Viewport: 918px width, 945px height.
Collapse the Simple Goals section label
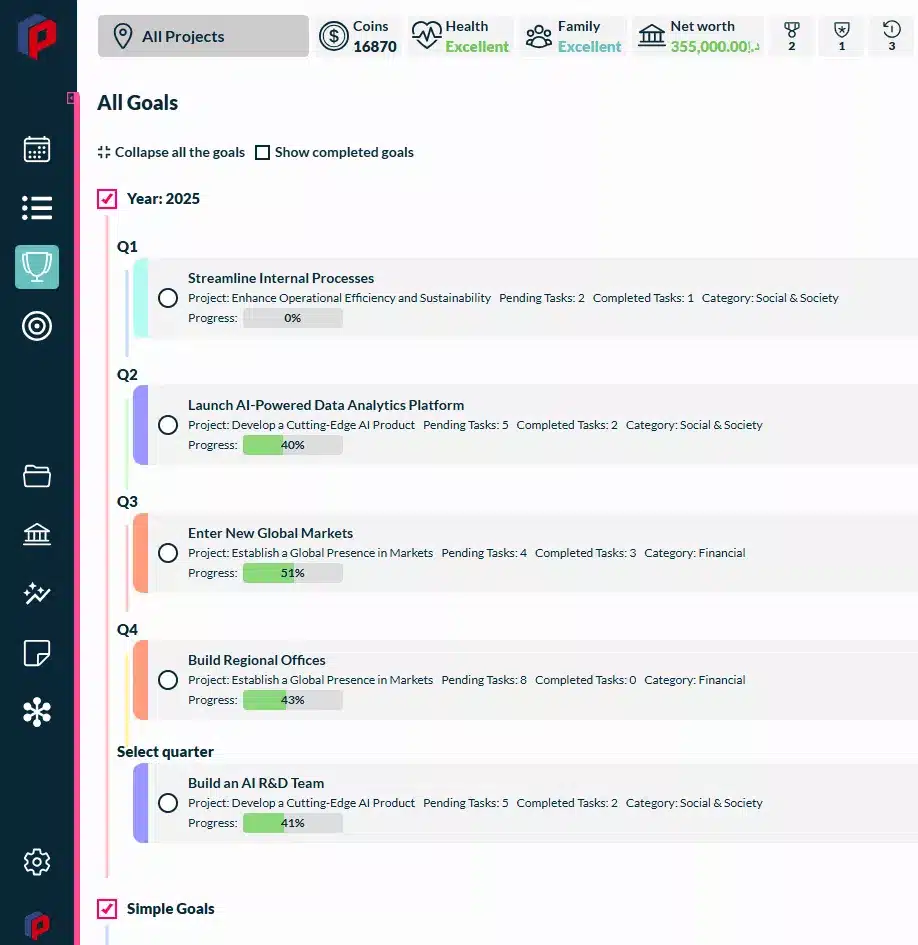pos(171,909)
